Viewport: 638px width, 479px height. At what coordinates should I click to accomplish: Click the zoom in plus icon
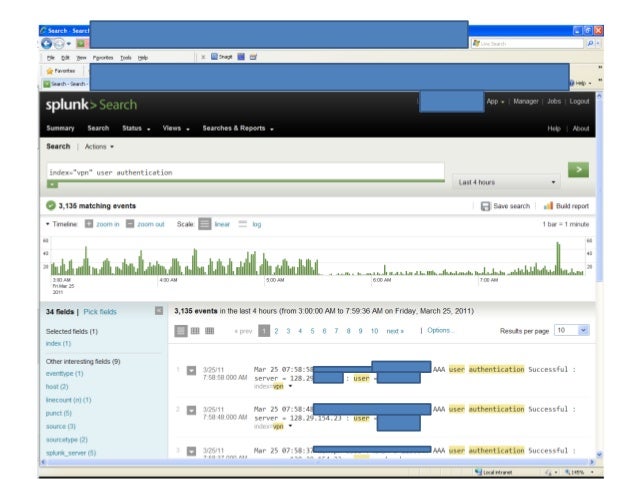(x=89, y=224)
